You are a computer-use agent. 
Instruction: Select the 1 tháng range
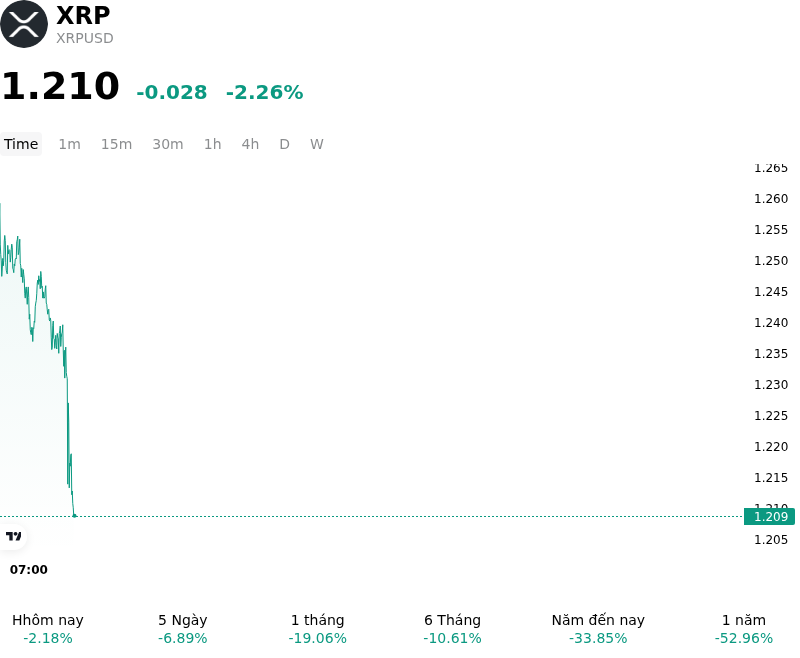click(317, 628)
